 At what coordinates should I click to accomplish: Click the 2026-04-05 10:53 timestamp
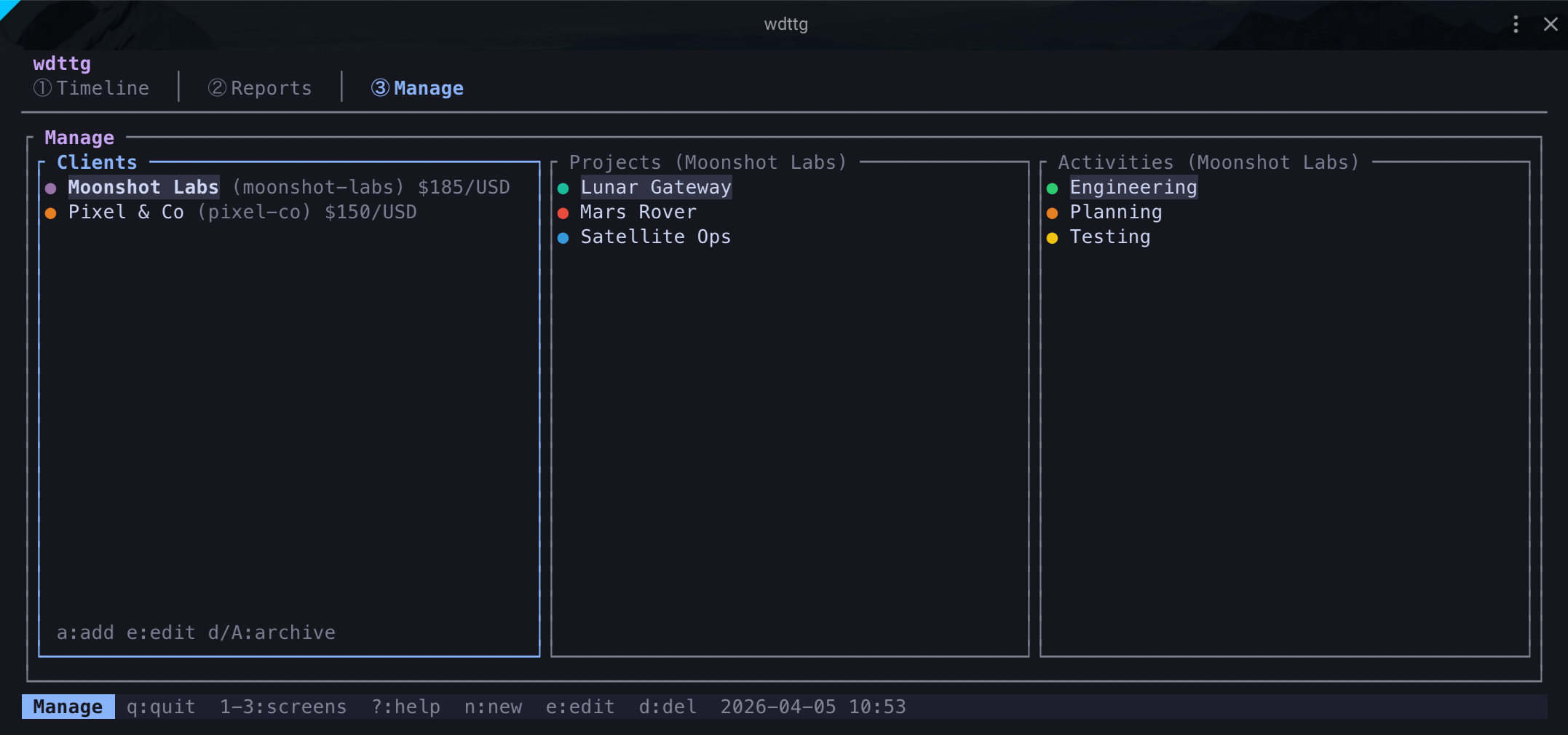tap(813, 707)
